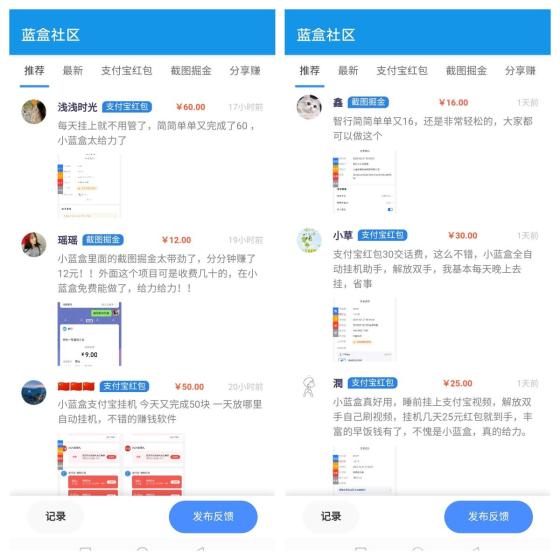The width and height of the screenshot is (560, 560).
Task: Select 推荐 tab in right panel
Action: coord(310,71)
